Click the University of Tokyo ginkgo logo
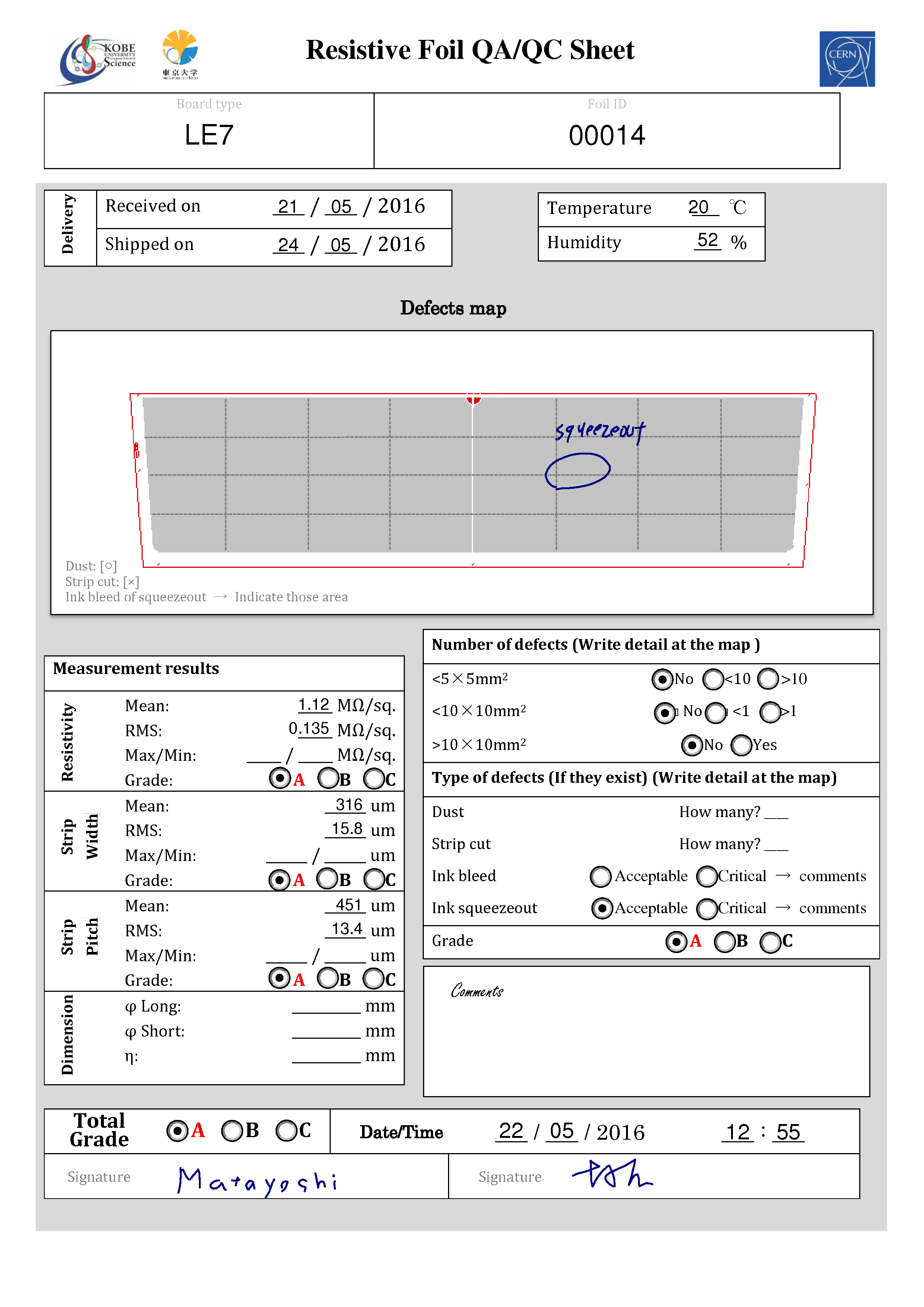 tap(180, 55)
